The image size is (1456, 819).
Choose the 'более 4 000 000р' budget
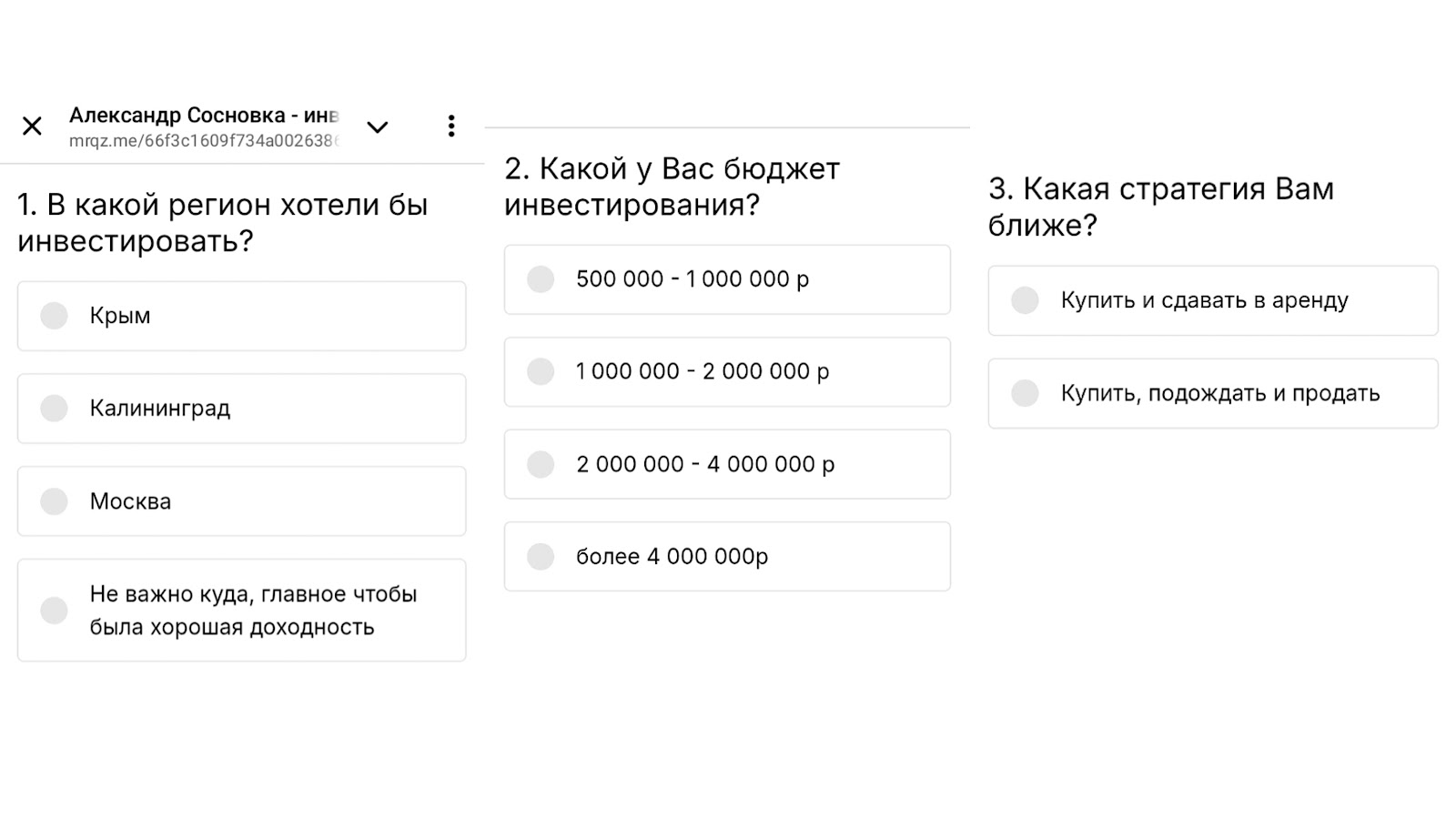tap(727, 556)
